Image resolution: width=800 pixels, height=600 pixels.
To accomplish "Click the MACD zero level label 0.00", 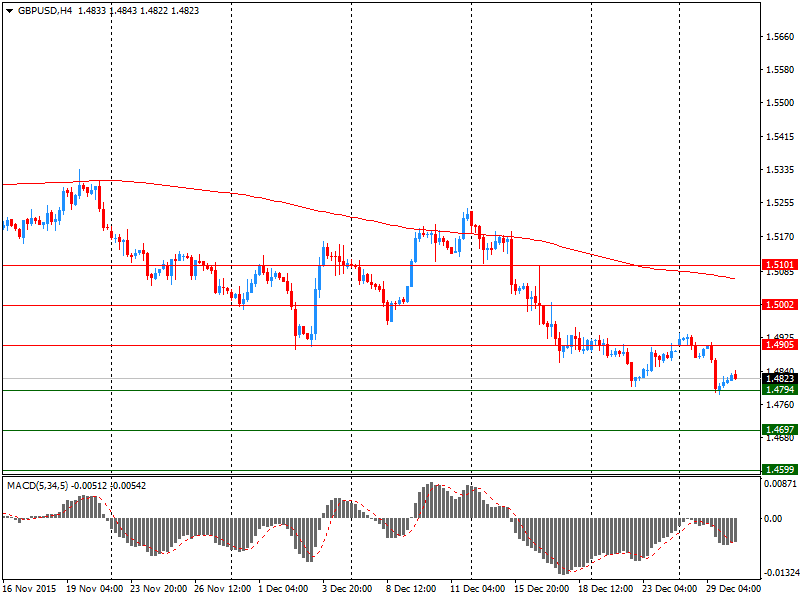I will [773, 518].
